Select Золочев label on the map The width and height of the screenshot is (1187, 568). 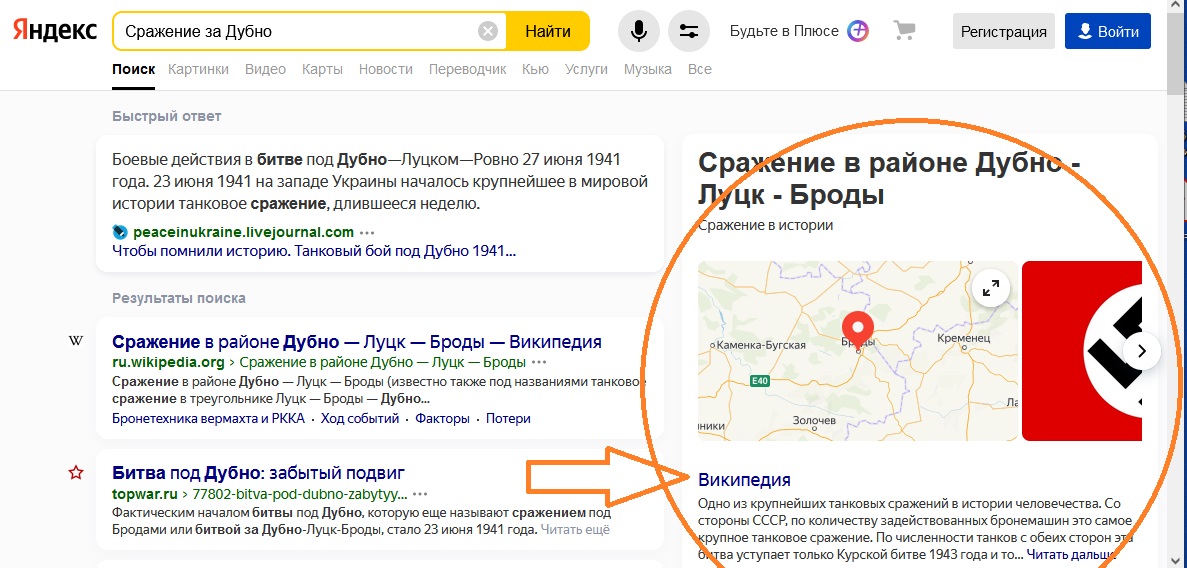(x=814, y=420)
